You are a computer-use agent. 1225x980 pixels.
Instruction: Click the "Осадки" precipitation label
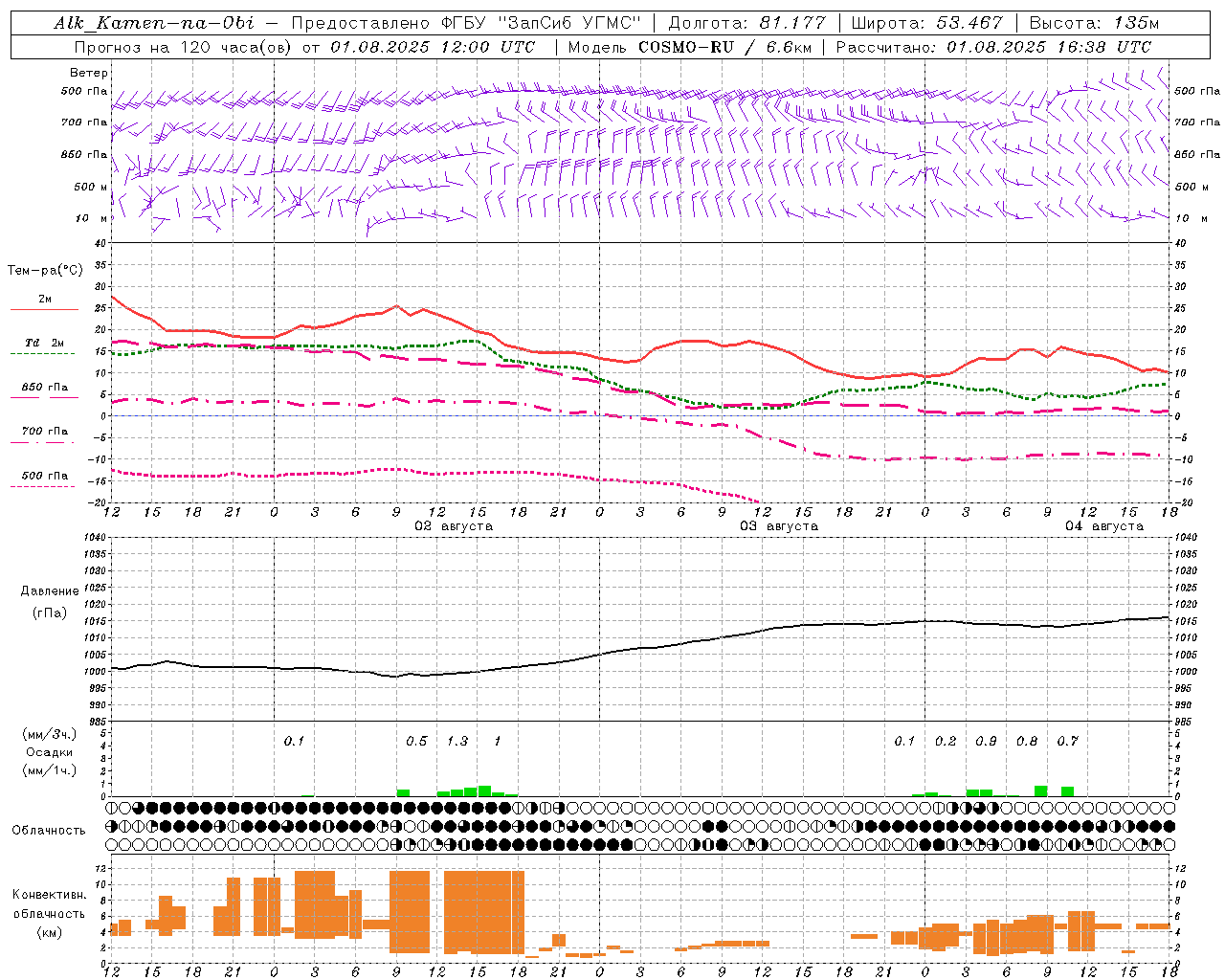(49, 752)
